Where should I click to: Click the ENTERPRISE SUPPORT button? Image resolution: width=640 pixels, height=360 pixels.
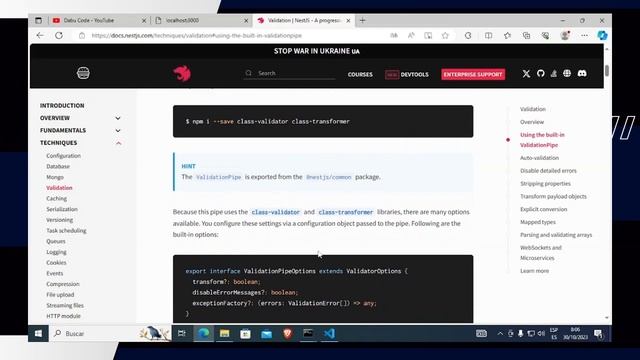(x=473, y=74)
